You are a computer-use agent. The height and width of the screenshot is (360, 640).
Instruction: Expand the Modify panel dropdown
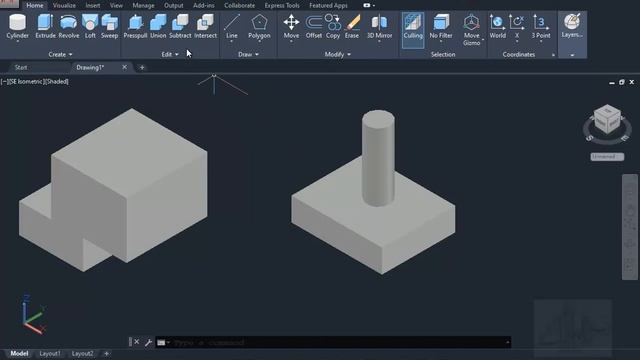click(x=338, y=54)
